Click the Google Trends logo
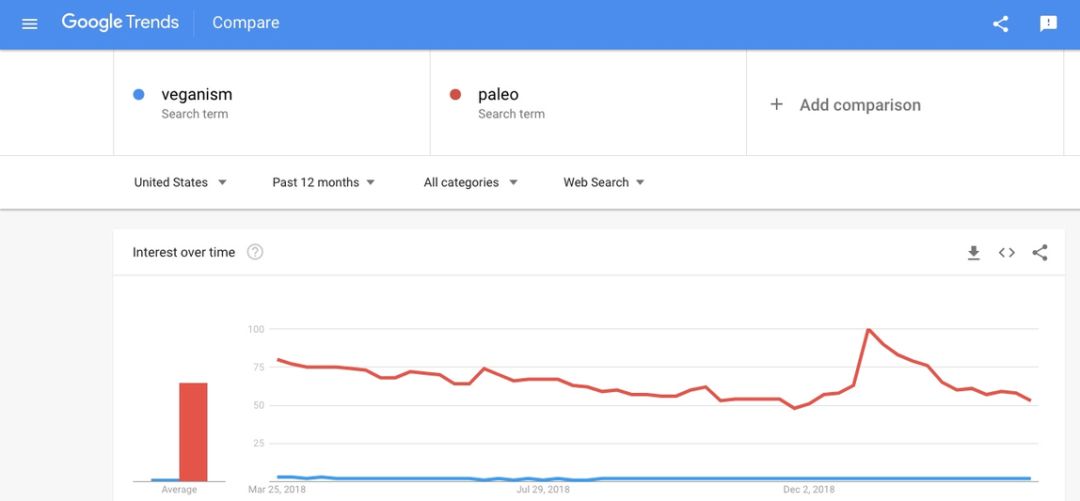The image size is (1080, 501). coord(120,23)
